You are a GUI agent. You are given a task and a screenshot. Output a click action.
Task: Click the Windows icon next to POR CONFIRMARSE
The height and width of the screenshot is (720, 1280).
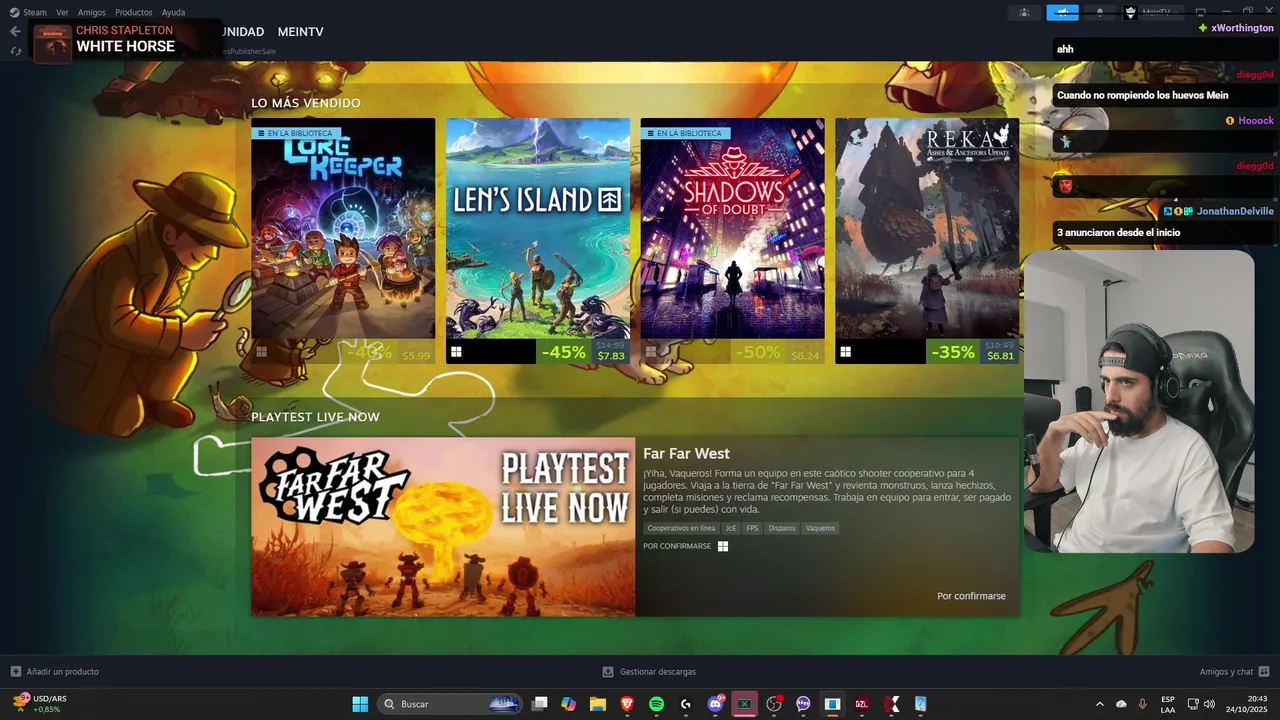pos(723,546)
